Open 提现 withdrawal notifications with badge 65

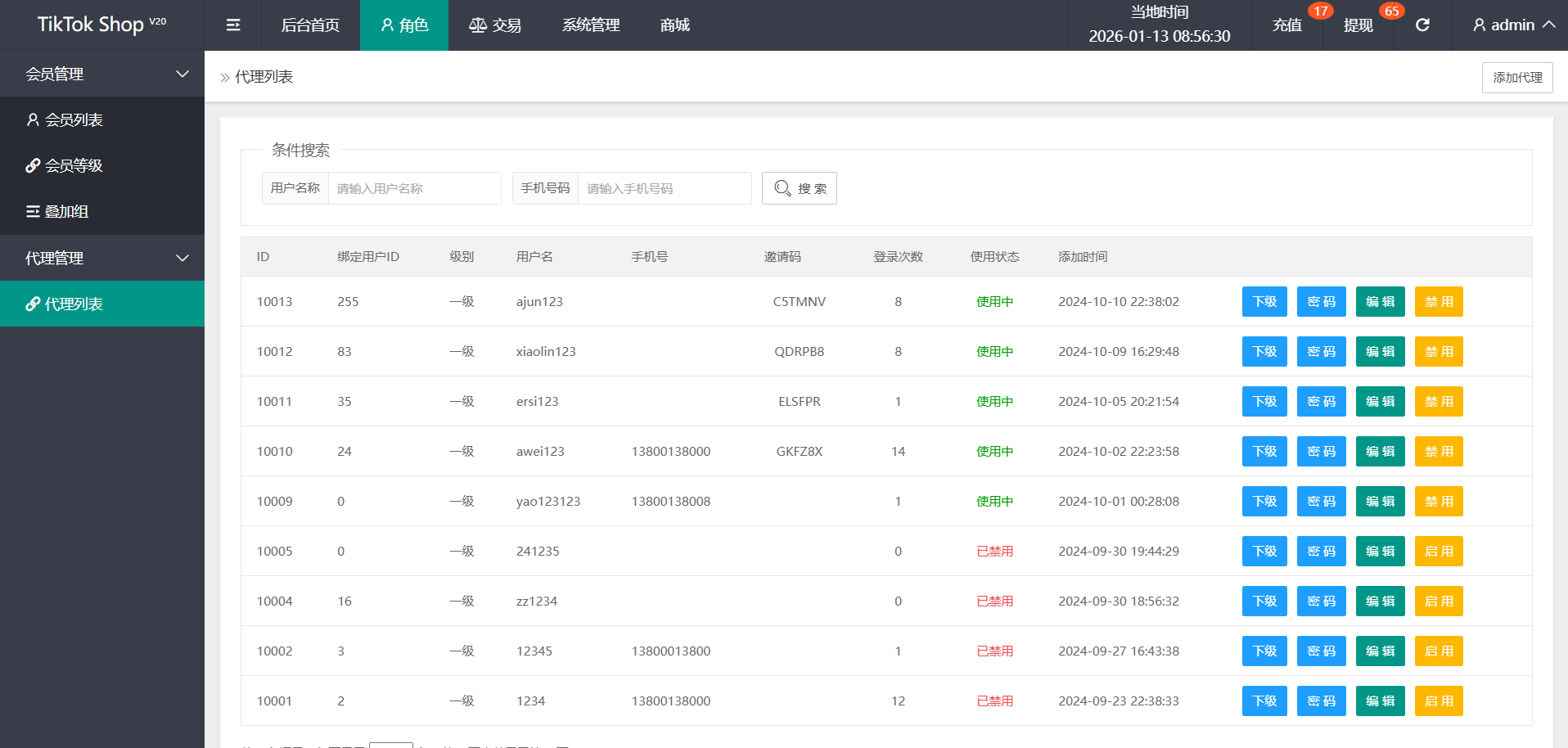[x=1358, y=25]
